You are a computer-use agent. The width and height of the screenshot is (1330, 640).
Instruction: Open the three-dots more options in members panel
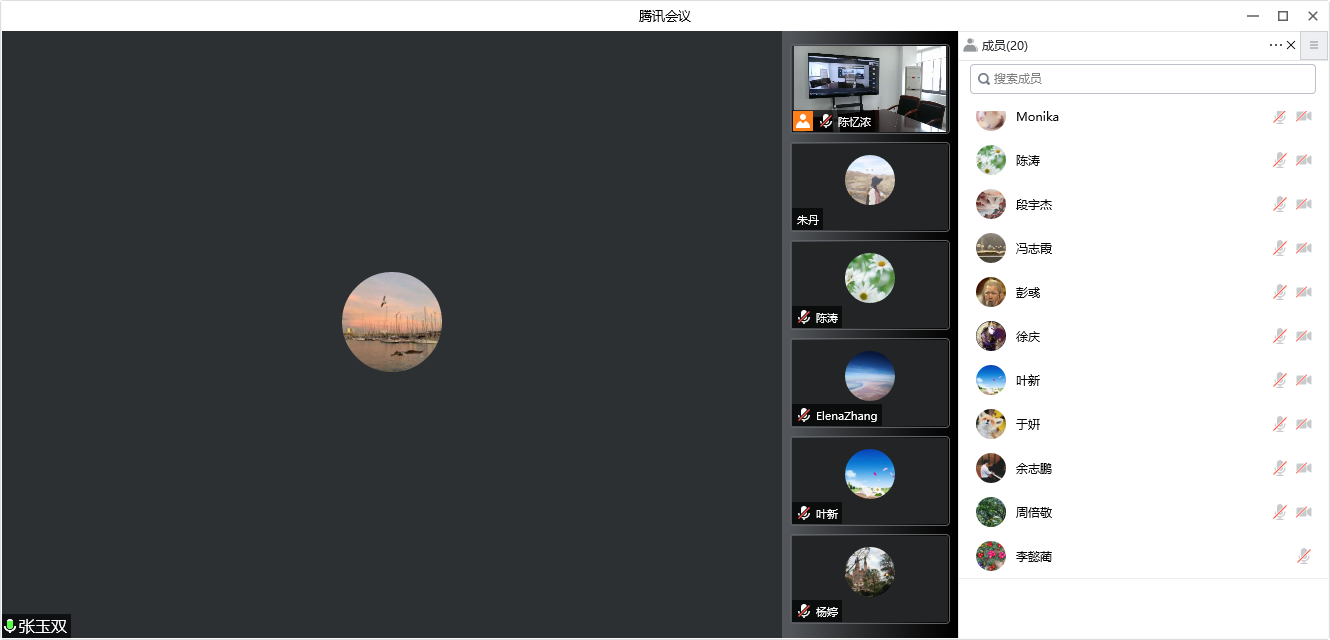(1275, 45)
